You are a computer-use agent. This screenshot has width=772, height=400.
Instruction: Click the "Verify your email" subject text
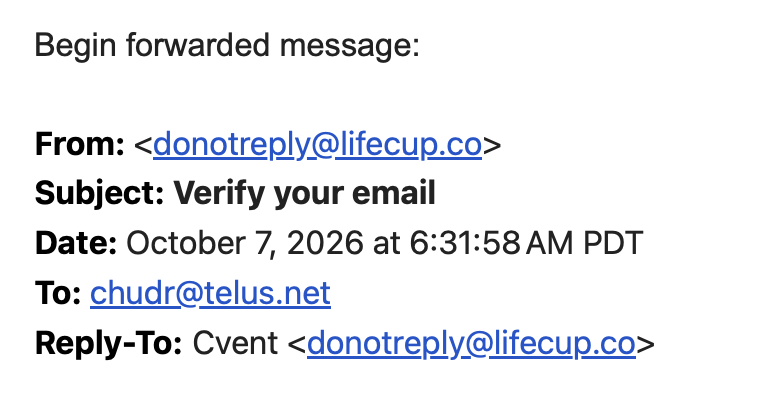click(305, 194)
